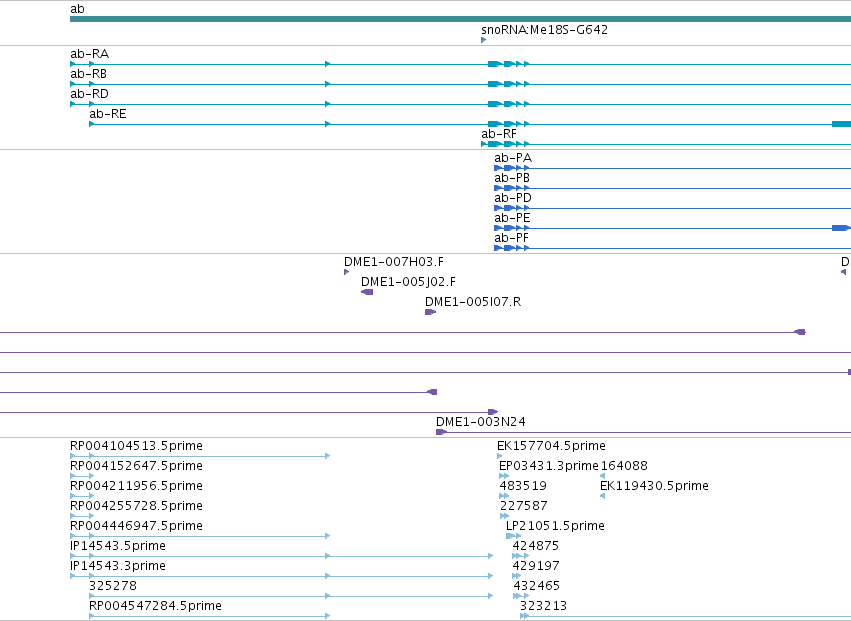Select the ab-PB protein label
The width and height of the screenshot is (851, 621).
[512, 178]
